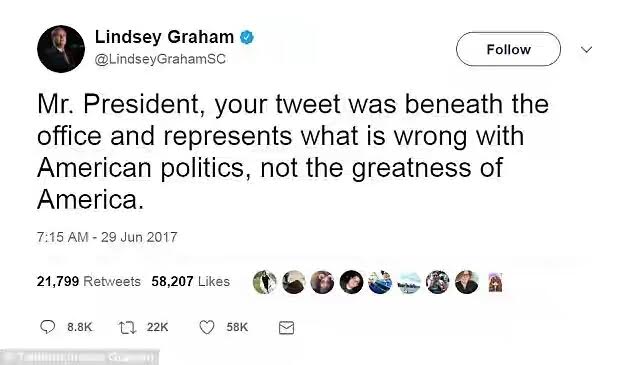Click the last liker avatar in row

coord(495,282)
